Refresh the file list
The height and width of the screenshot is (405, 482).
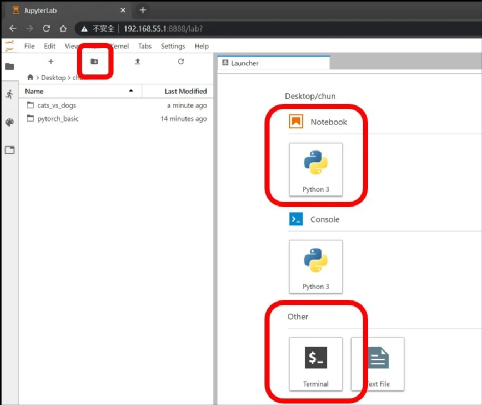coord(181,61)
